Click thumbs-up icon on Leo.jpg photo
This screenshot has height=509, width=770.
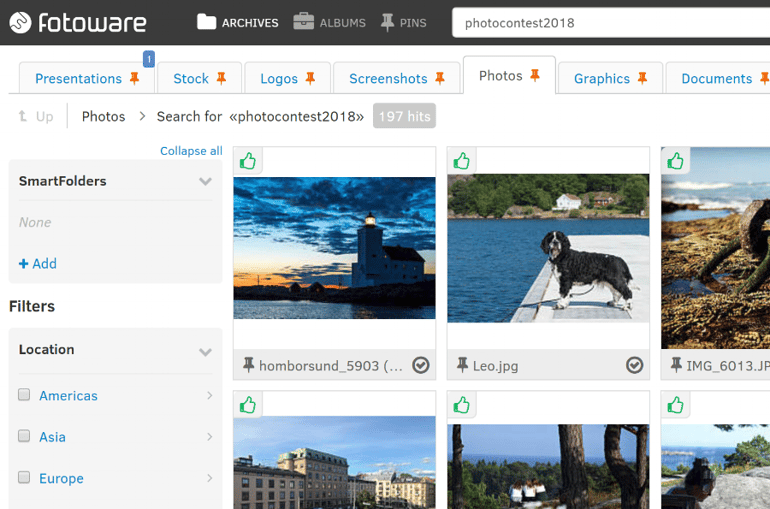[462, 161]
